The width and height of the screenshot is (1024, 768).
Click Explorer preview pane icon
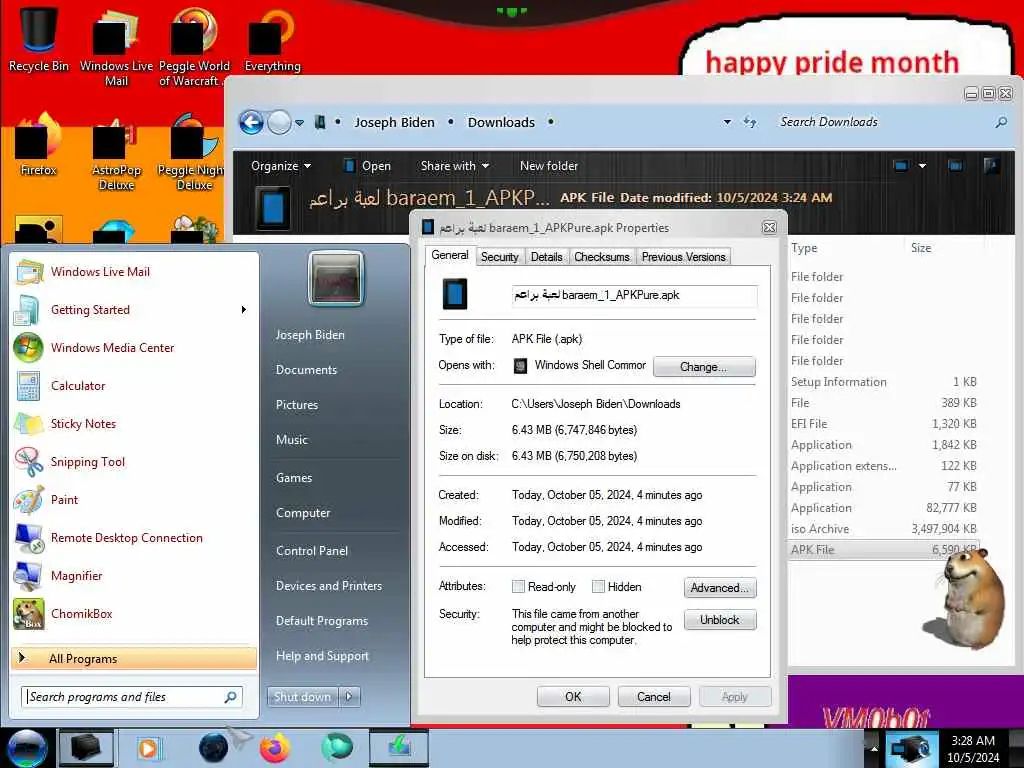pos(954,166)
